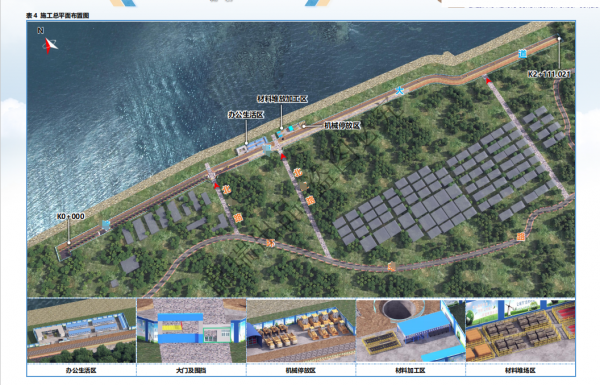Viewport: 600px width, 385px height.
Task: Click the K0+000 station label
Action: click(71, 216)
